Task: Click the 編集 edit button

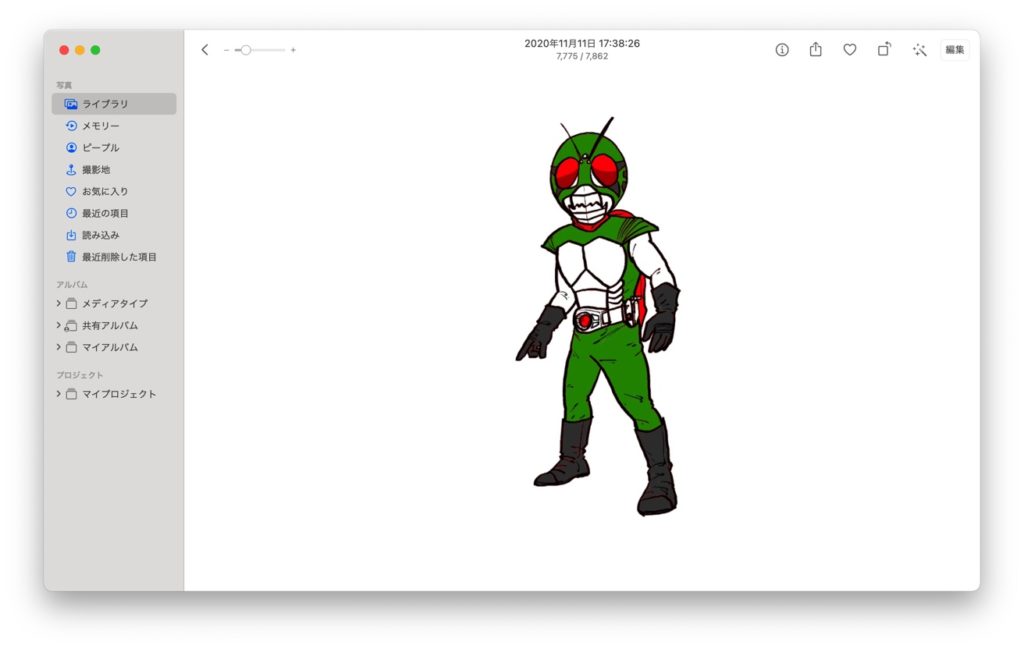Action: (955, 50)
